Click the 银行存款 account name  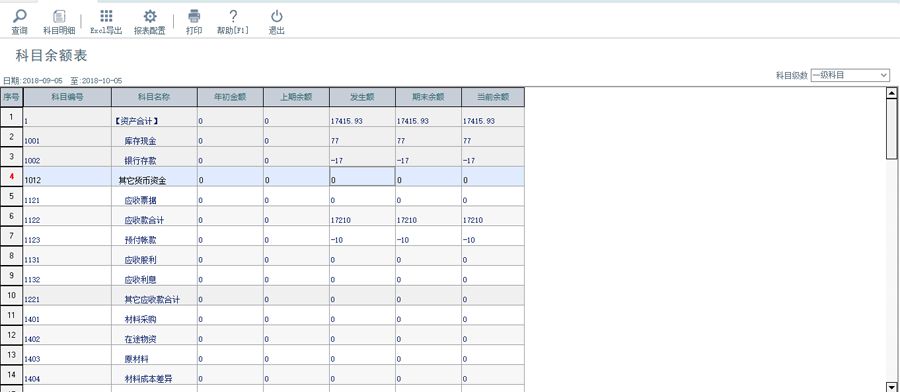pyautogui.click(x=140, y=160)
